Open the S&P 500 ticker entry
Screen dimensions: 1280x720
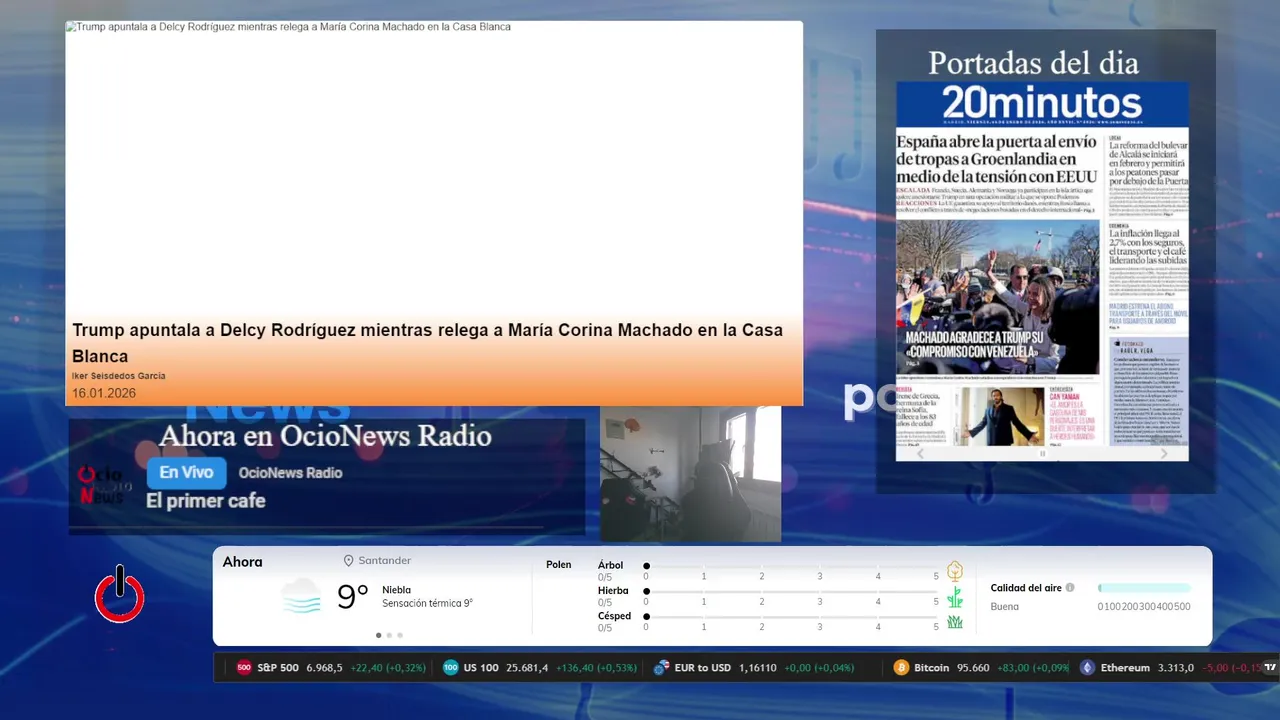(330, 668)
